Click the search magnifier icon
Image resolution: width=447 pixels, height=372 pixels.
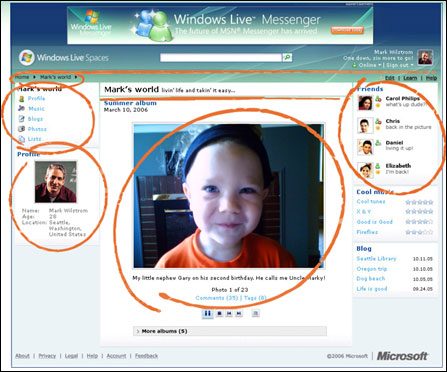287,57
